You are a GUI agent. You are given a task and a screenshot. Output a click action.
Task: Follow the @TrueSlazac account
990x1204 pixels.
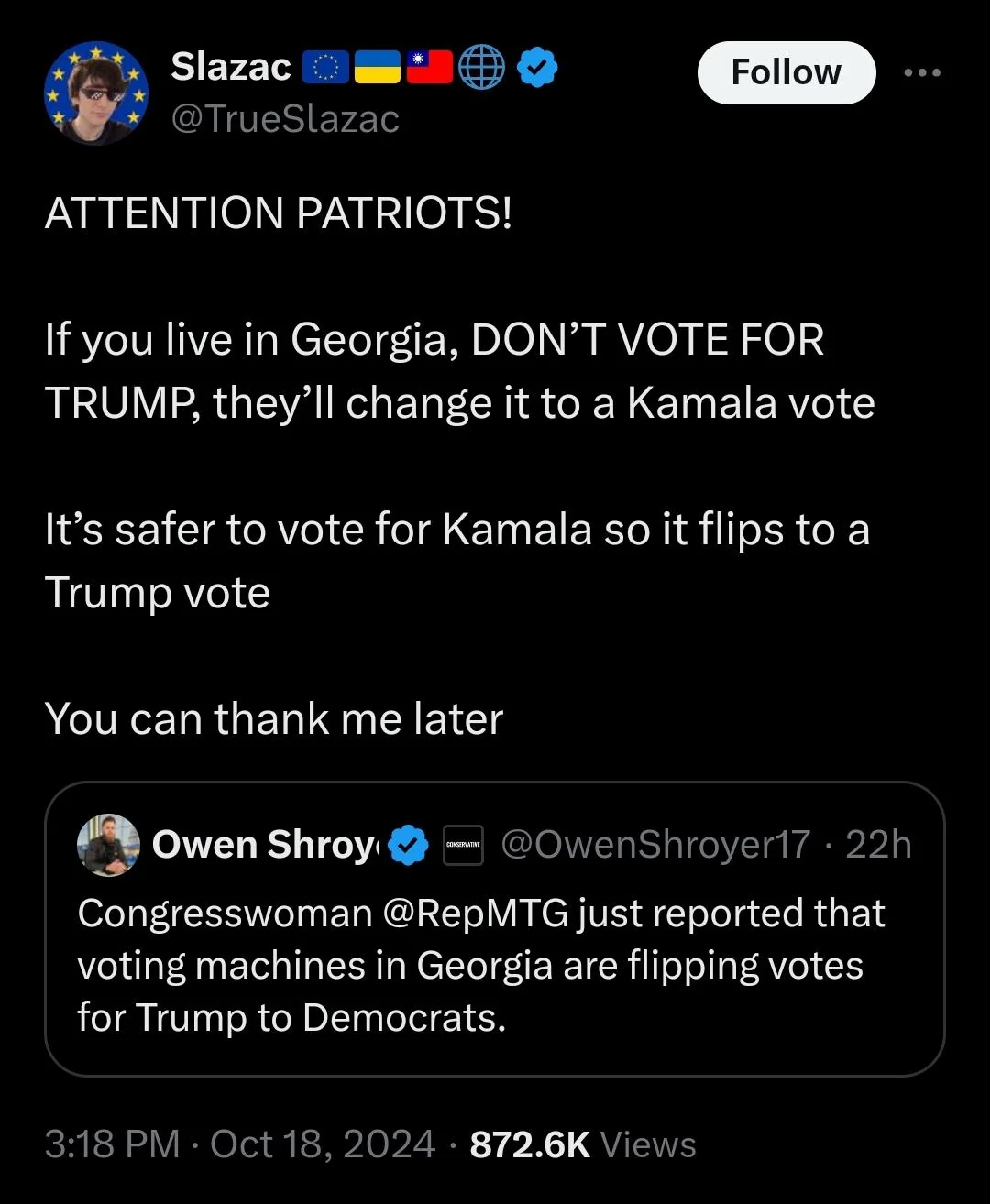coord(786,72)
